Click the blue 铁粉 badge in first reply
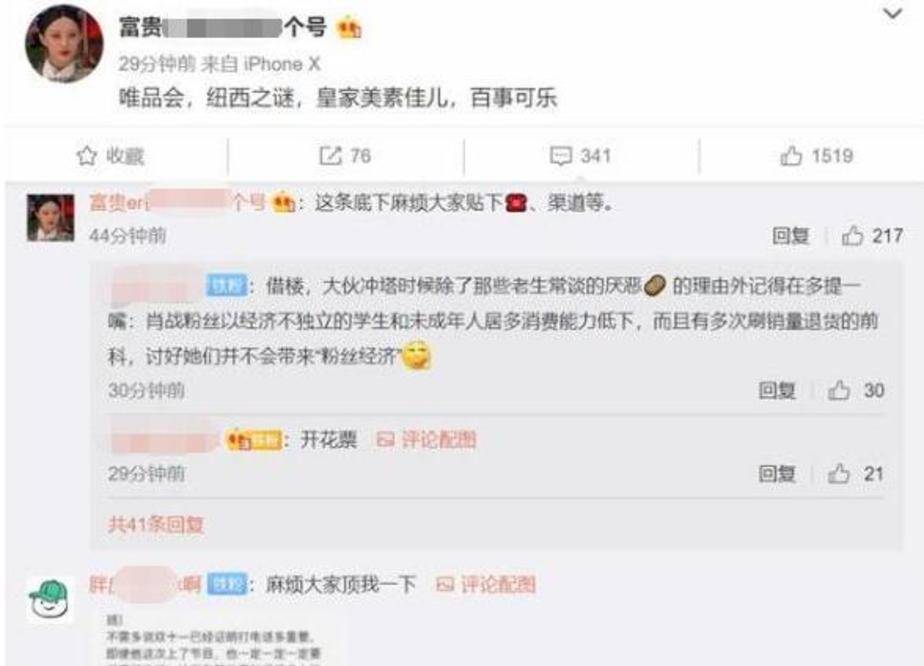The height and width of the screenshot is (666, 924). tap(226, 286)
